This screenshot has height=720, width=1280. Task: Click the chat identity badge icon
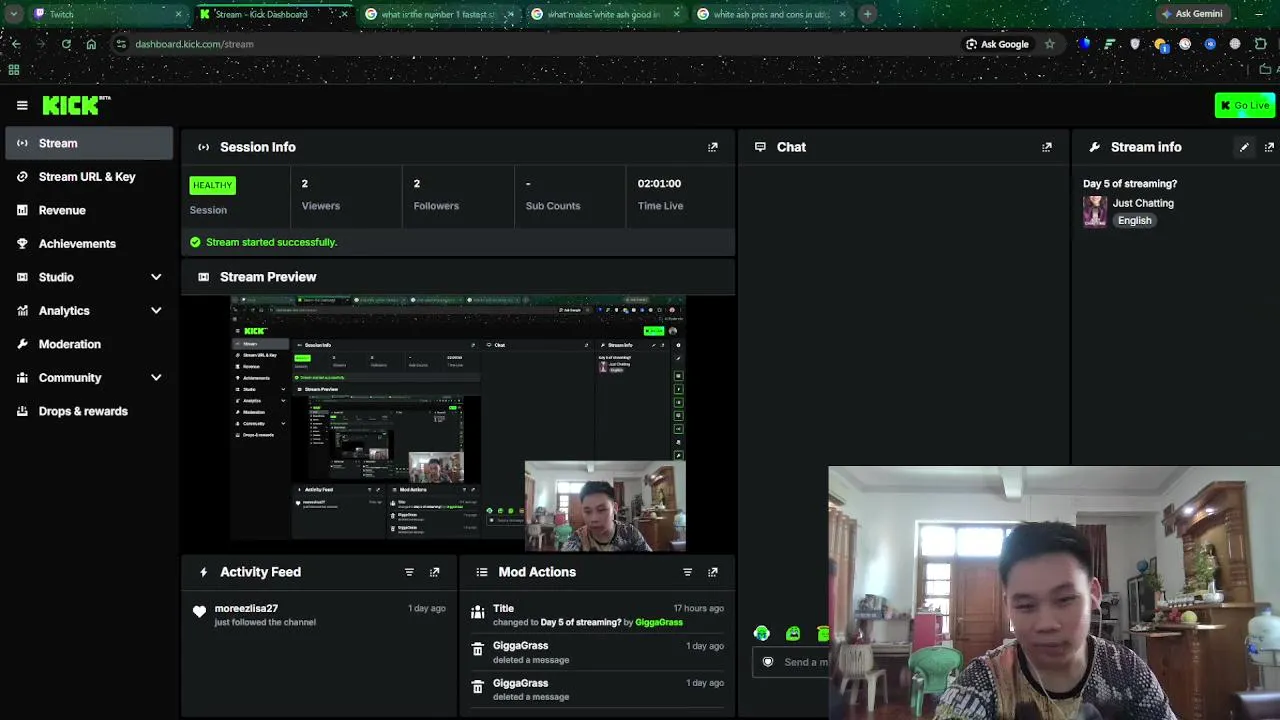click(x=768, y=661)
